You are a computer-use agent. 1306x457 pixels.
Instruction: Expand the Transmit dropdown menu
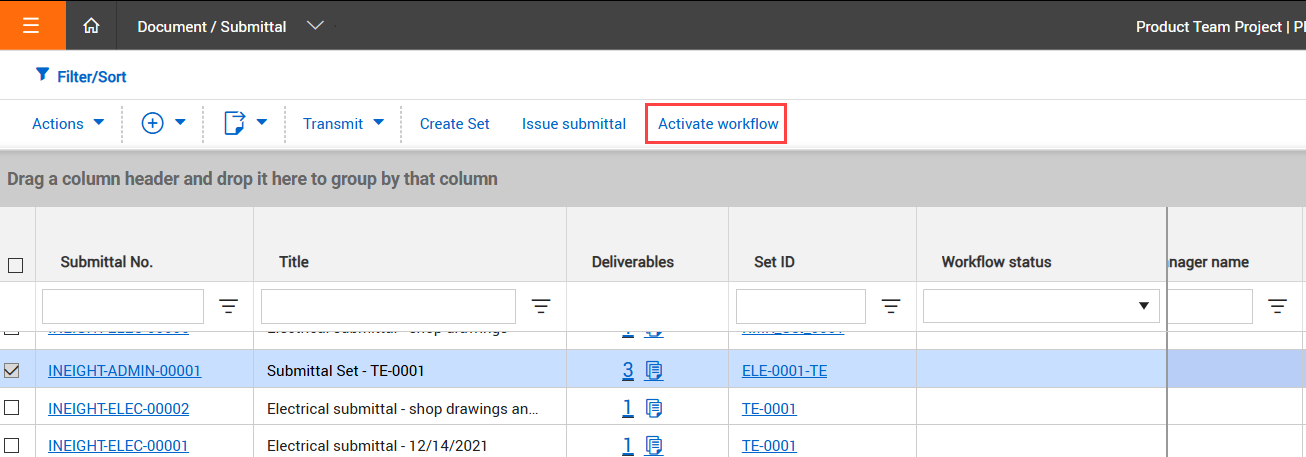point(343,124)
